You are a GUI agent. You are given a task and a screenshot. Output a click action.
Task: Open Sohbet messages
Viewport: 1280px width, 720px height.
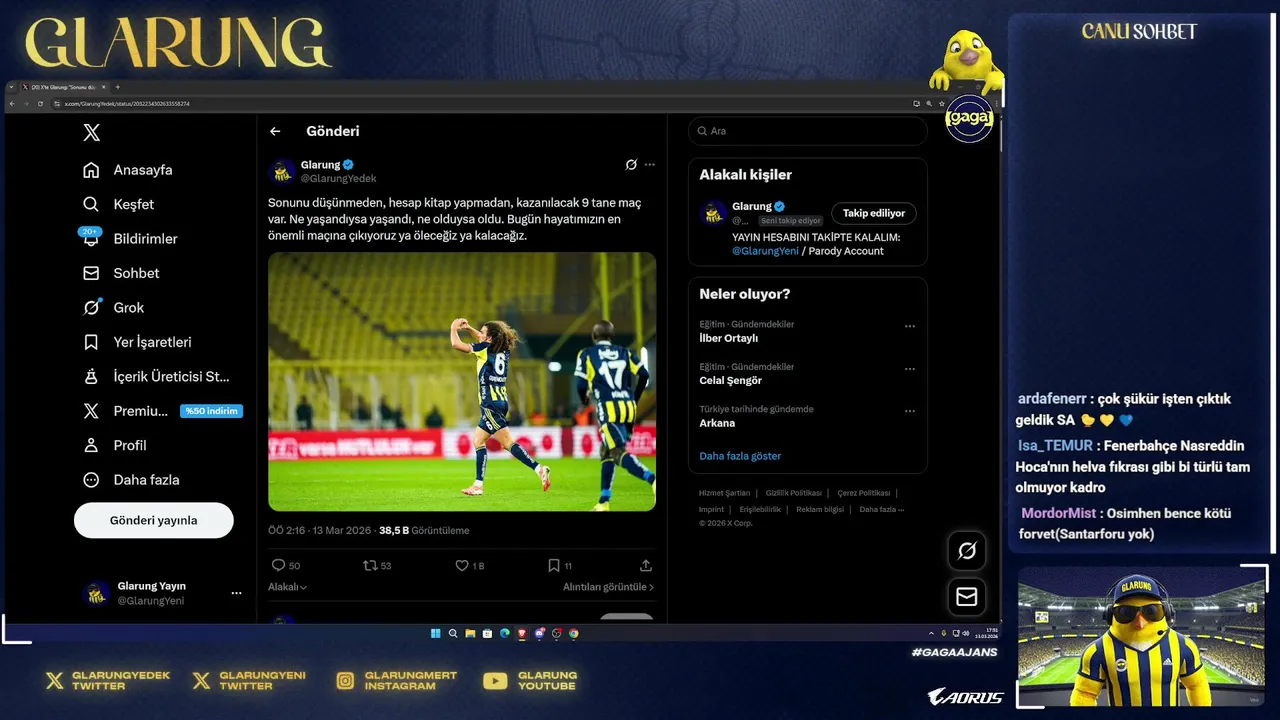point(121,273)
